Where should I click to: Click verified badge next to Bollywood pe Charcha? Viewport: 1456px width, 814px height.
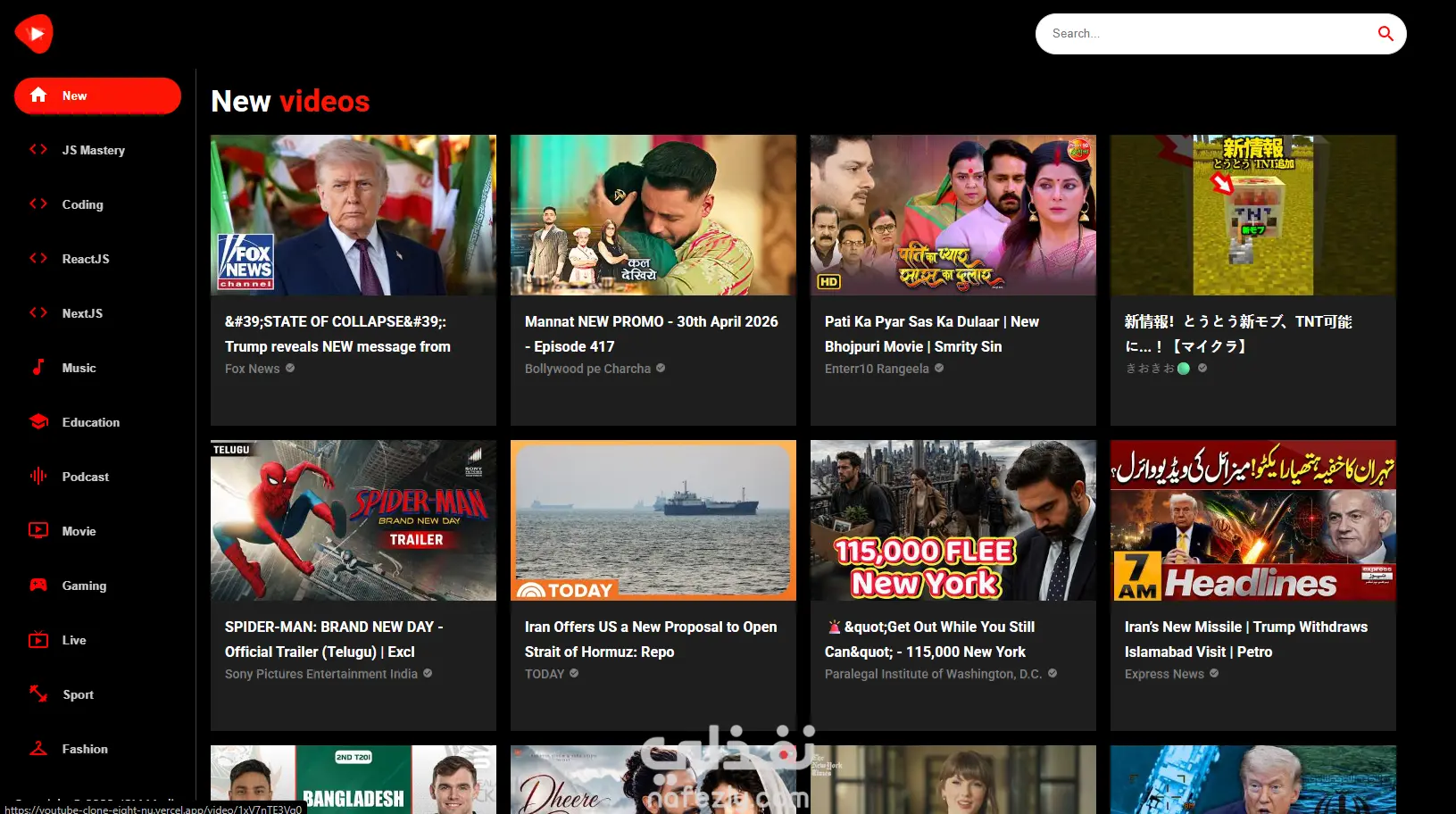661,368
